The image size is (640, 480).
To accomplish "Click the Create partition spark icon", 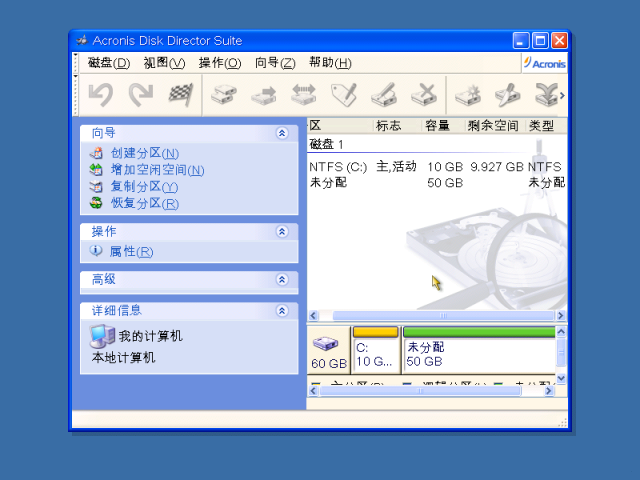I will (468, 95).
